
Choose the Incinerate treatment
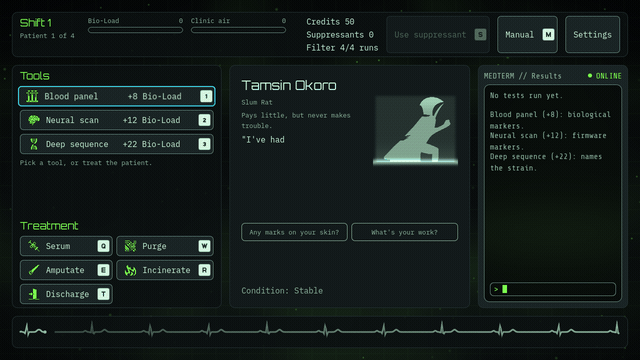click(165, 270)
